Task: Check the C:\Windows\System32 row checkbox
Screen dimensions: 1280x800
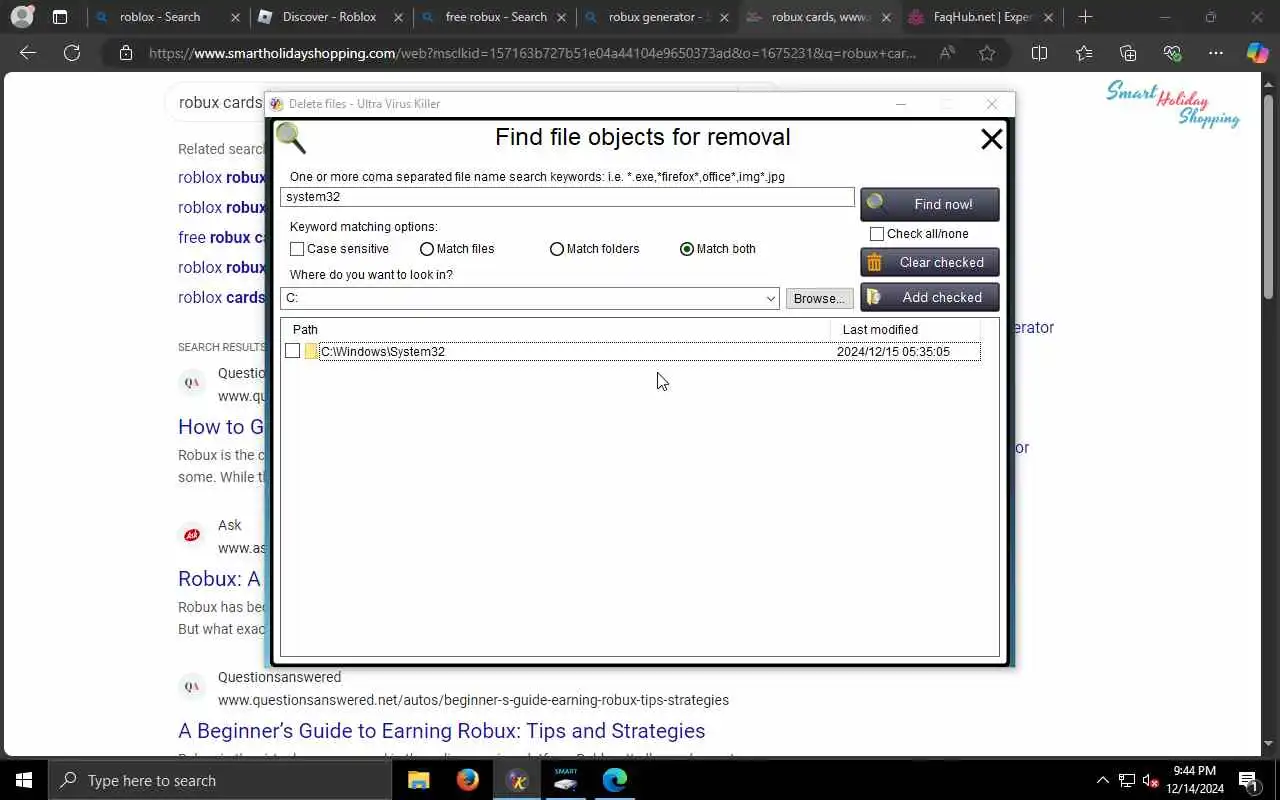Action: coord(292,351)
